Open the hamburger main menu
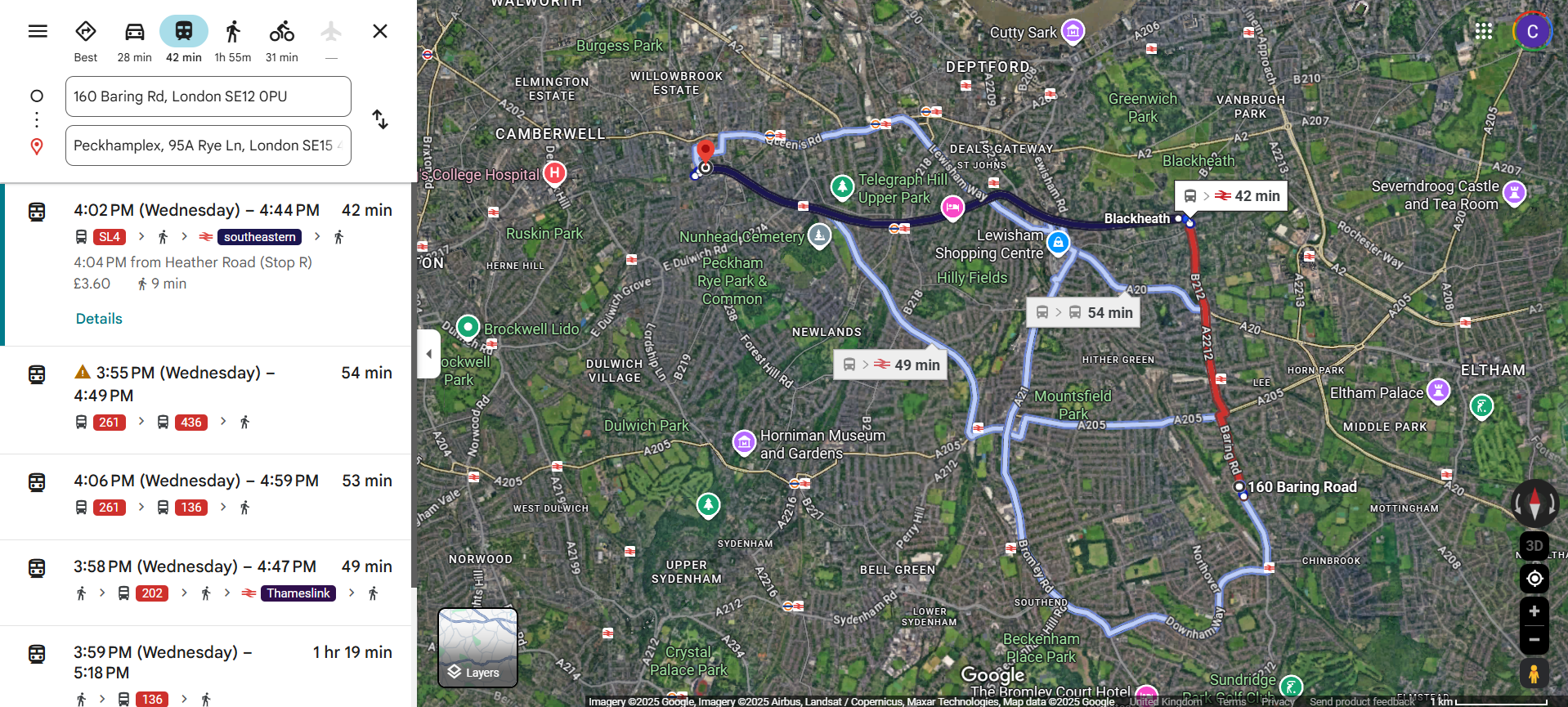1568x707 pixels. 38,31
